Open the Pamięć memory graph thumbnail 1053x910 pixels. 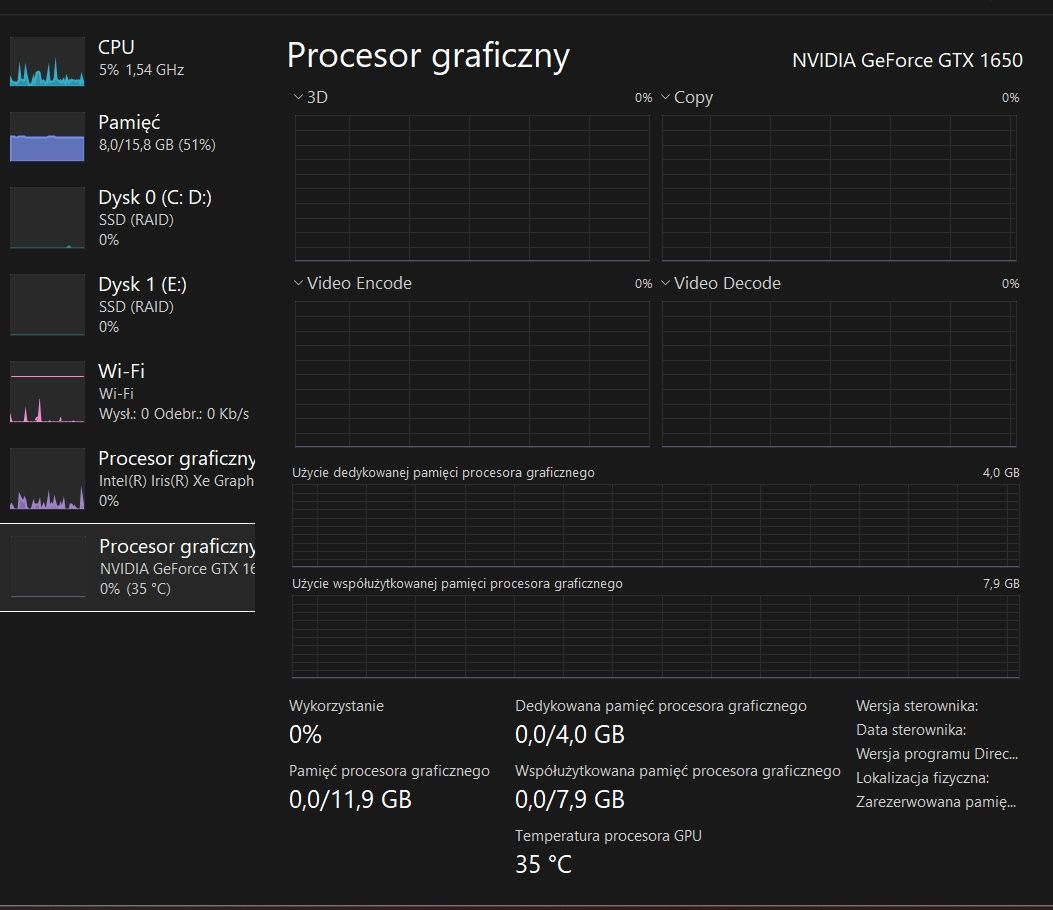[x=47, y=137]
